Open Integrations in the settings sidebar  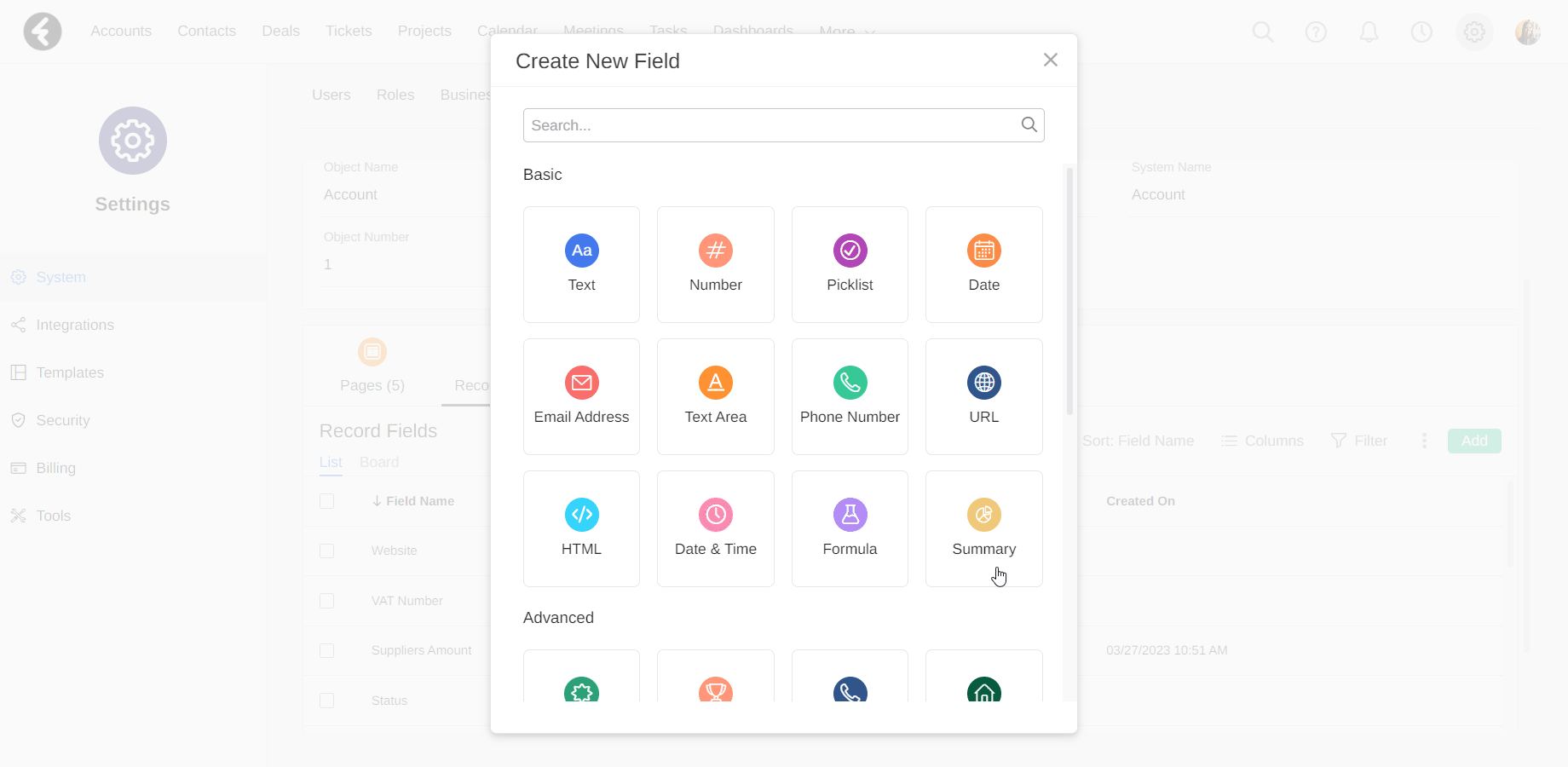pyautogui.click(x=133, y=325)
